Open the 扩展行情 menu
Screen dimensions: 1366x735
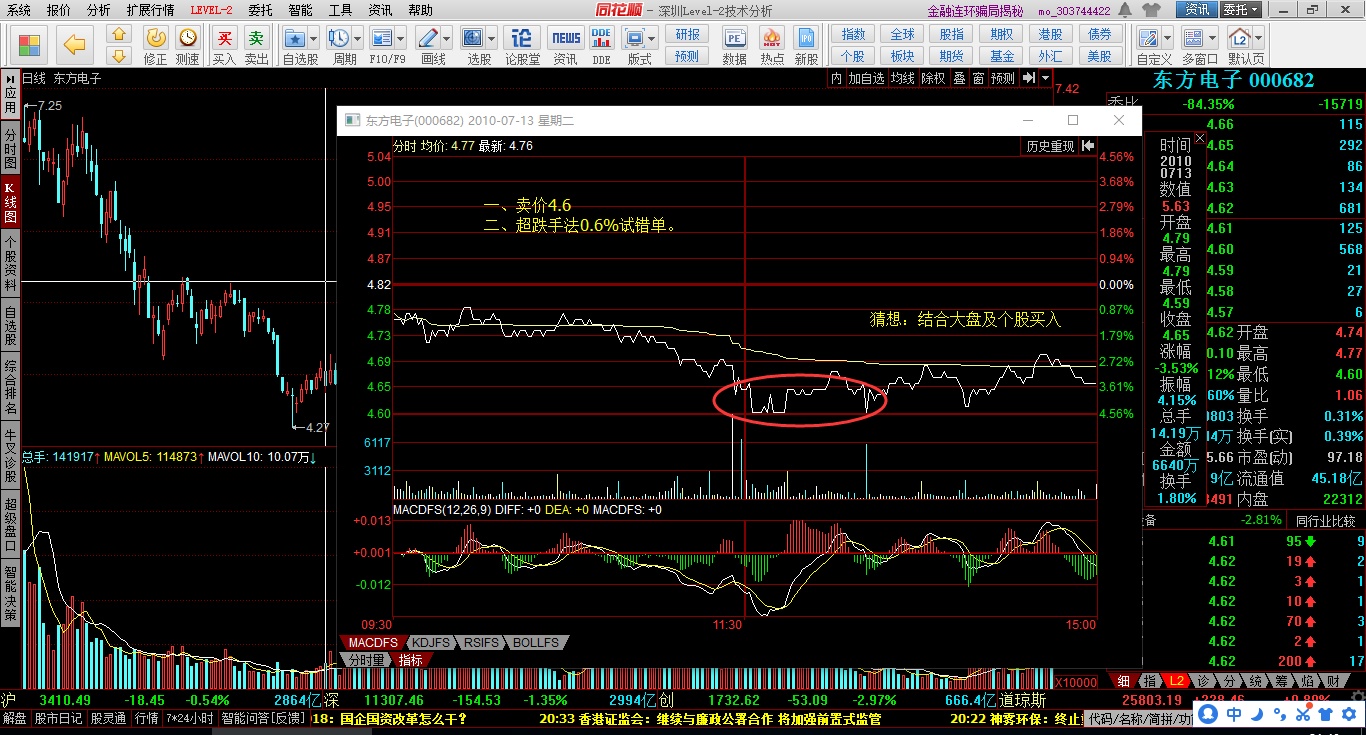[x=150, y=10]
